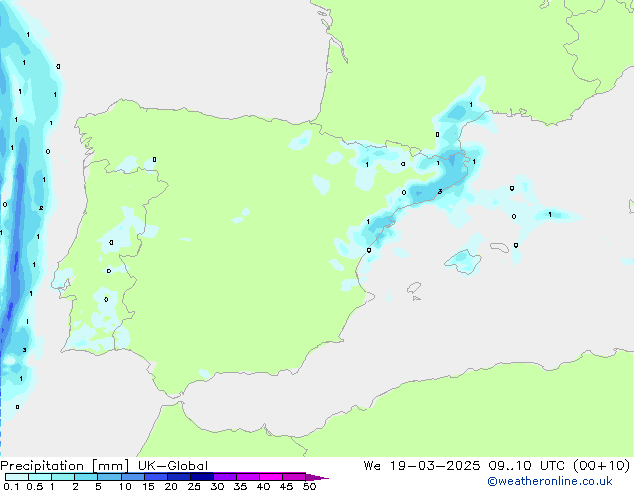Pick the 35–40 mm violet legend swatch
Image resolution: width=634 pixels, height=490 pixels.
coord(247,477)
